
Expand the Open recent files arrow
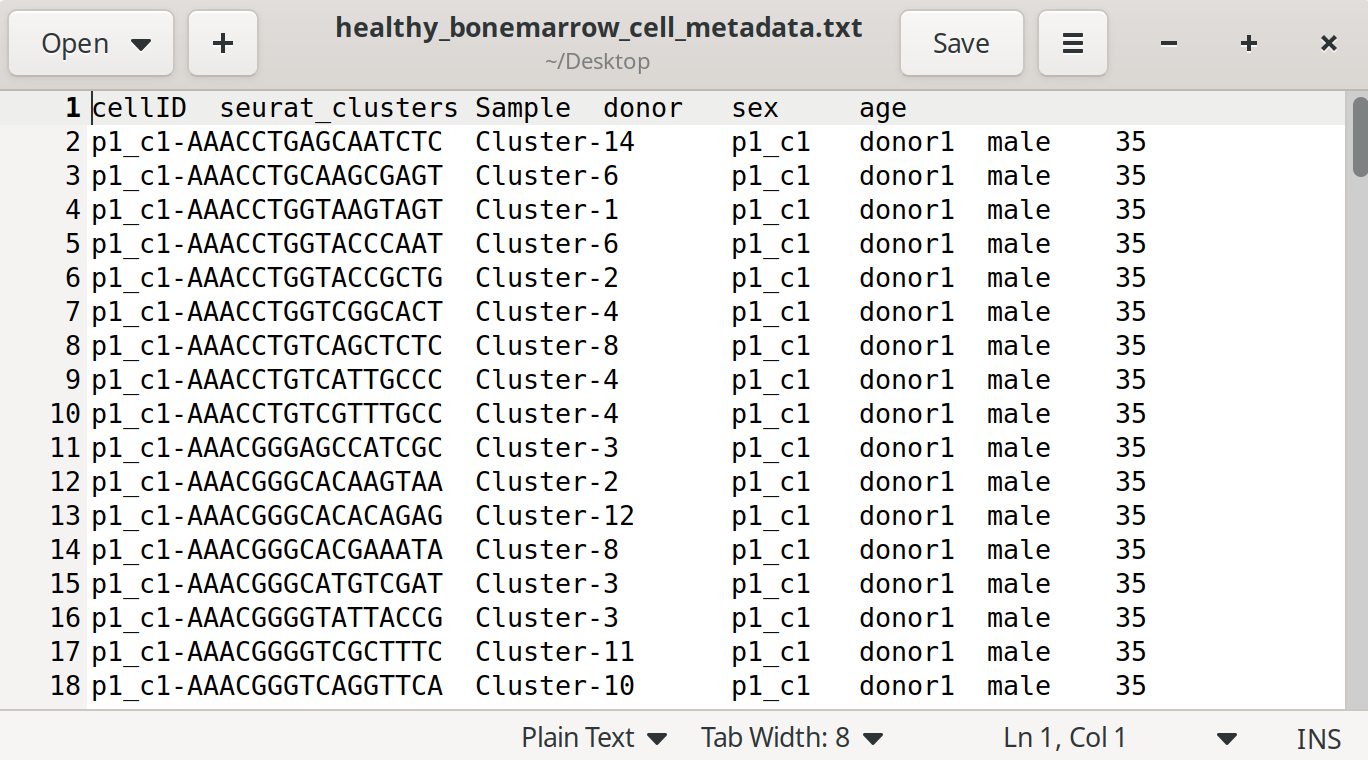(141, 44)
